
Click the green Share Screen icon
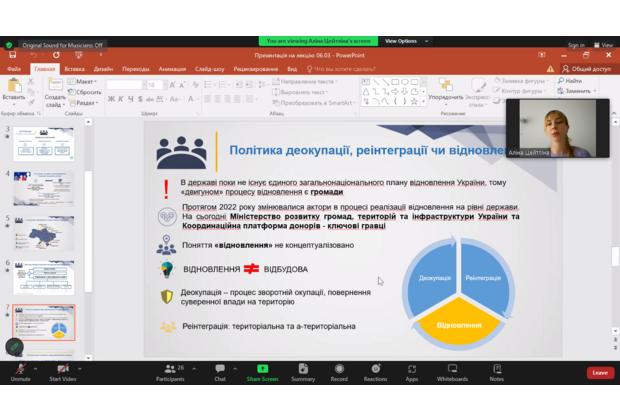[x=262, y=369]
